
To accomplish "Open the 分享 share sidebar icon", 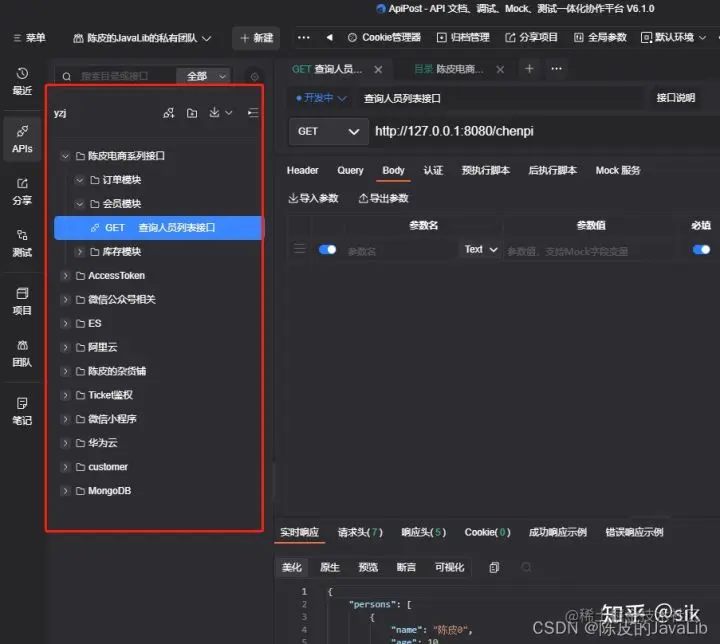I will tap(22, 191).
